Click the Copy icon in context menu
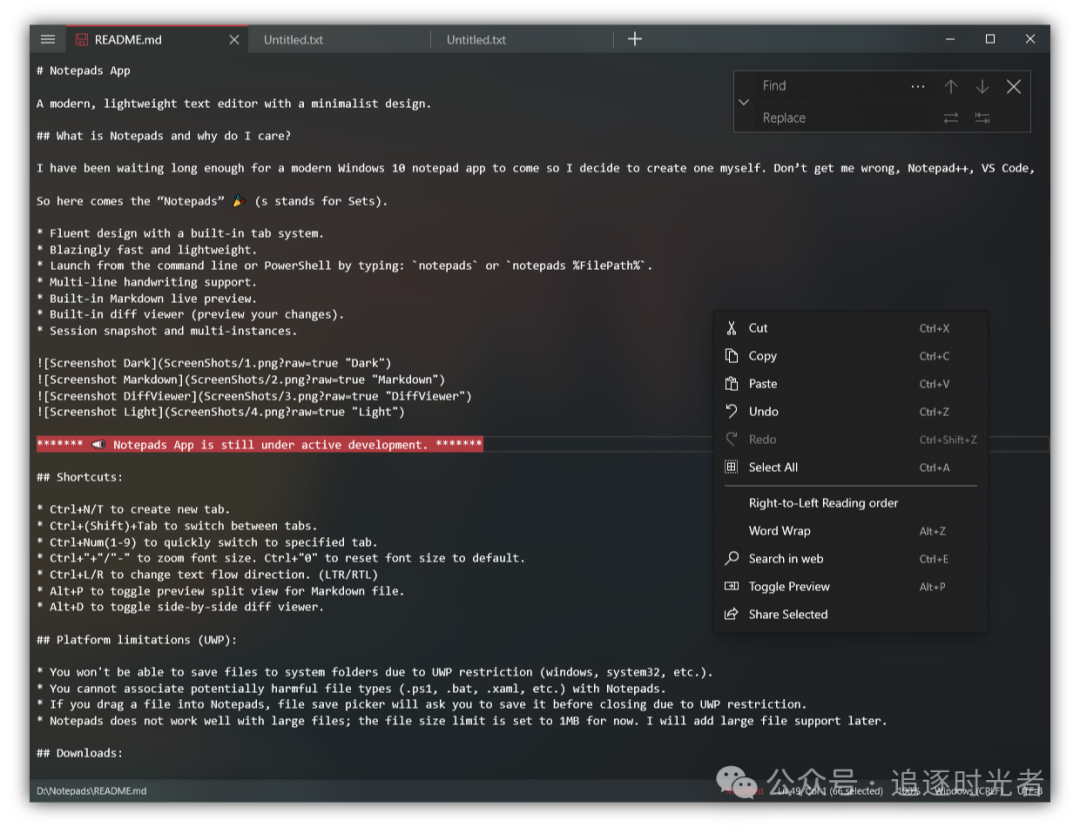The image size is (1080, 827). [x=731, y=356]
